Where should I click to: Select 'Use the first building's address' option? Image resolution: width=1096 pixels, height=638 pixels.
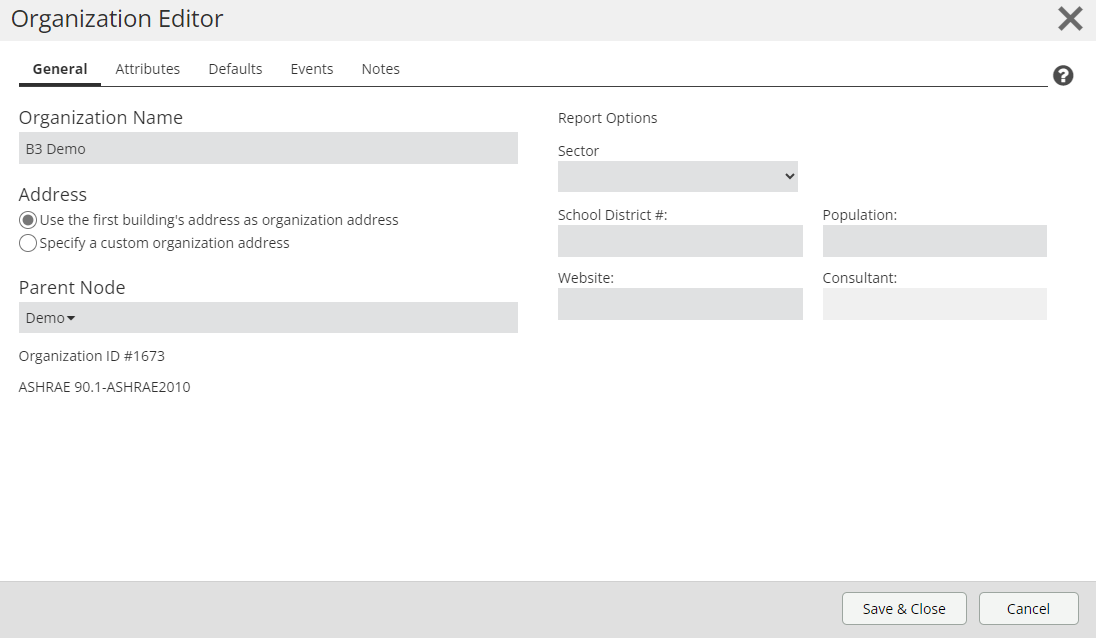click(28, 220)
